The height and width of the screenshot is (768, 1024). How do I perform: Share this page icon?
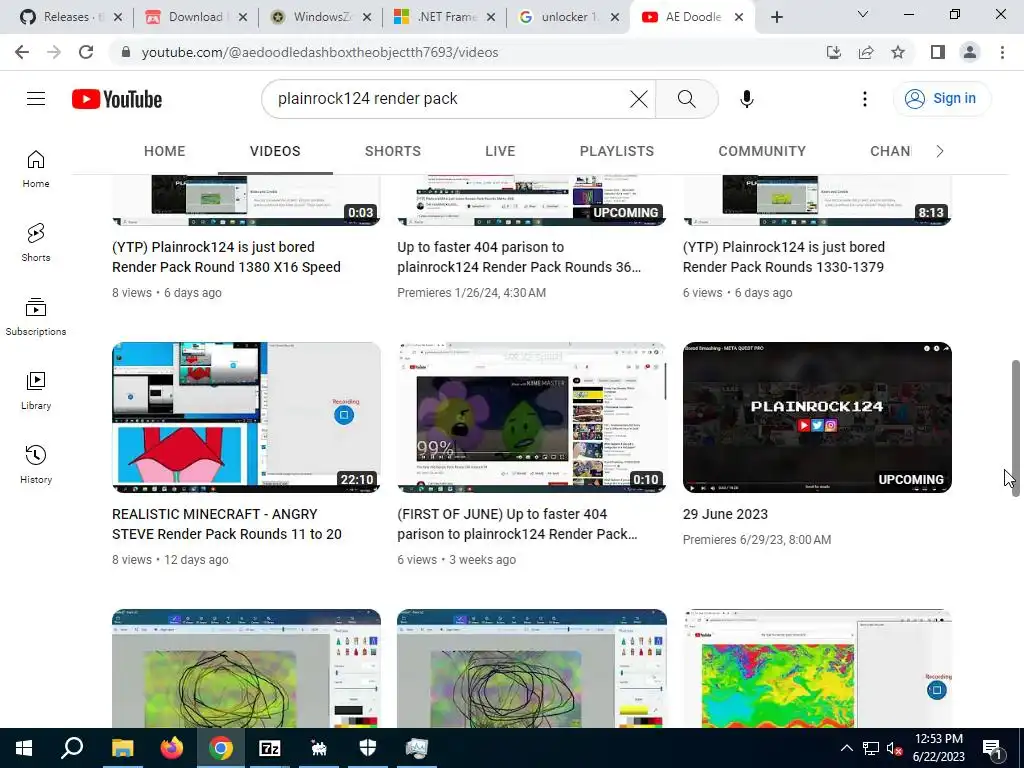(x=866, y=52)
